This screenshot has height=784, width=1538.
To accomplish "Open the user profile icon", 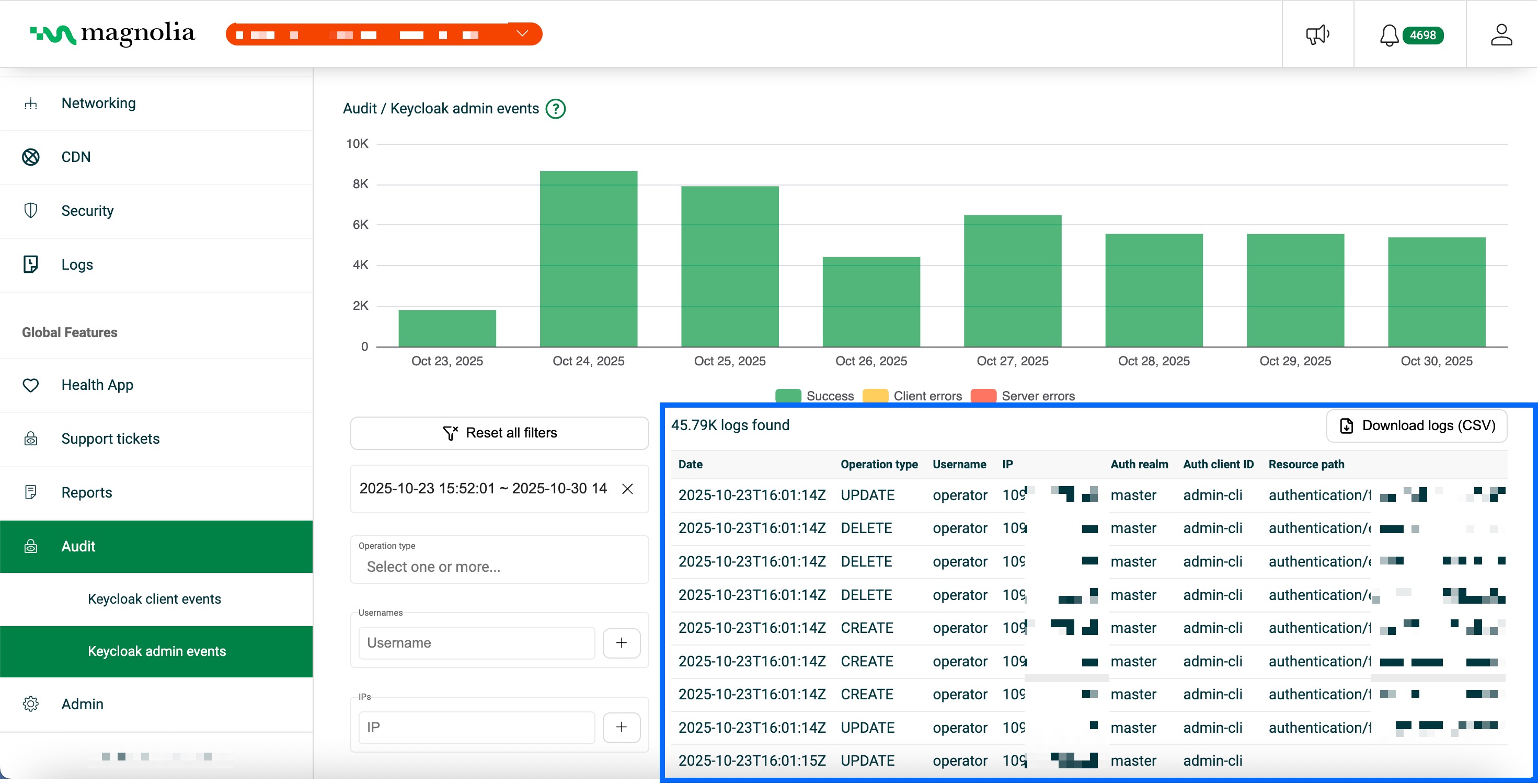I will 1503,34.
